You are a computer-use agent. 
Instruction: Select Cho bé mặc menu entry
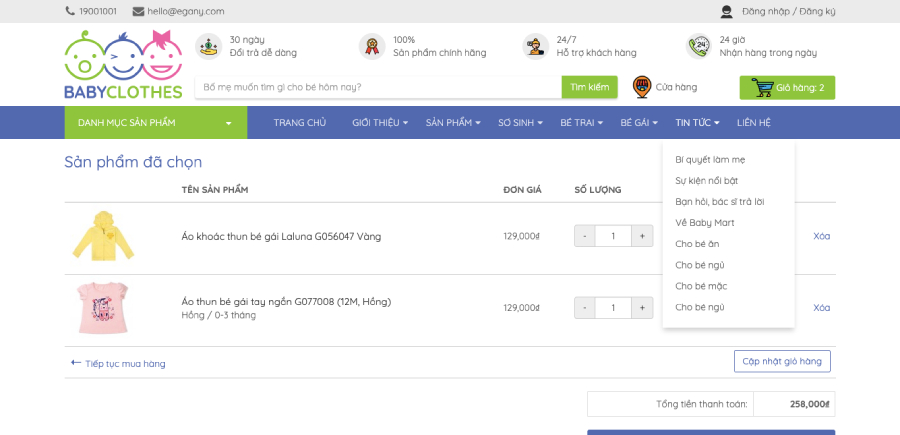click(x=701, y=286)
